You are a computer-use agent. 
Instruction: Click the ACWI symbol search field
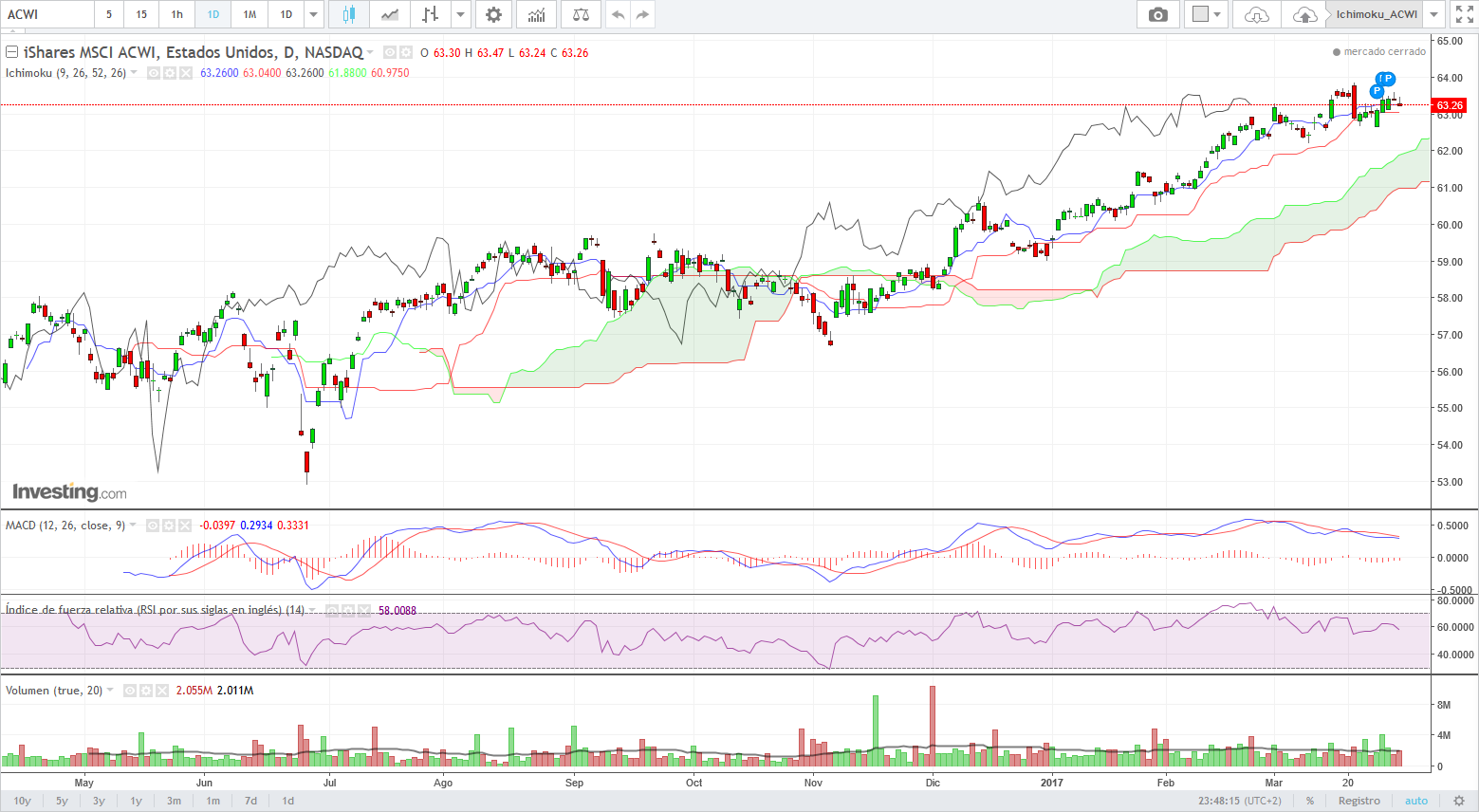47,14
